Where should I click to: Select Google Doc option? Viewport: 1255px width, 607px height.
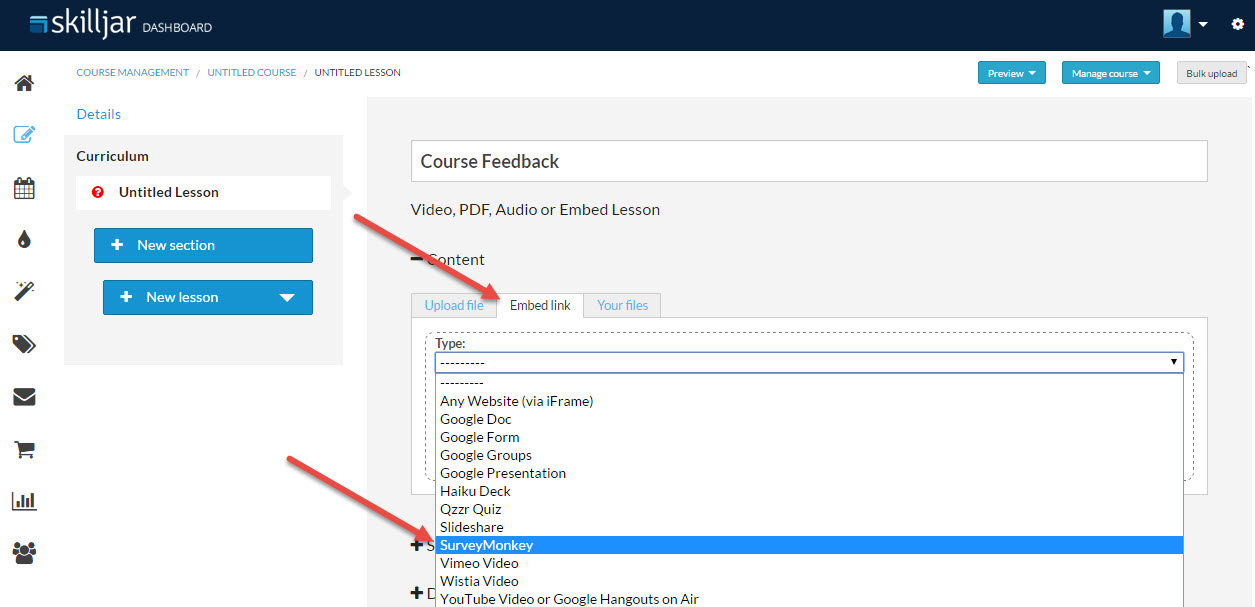pyautogui.click(x=809, y=419)
